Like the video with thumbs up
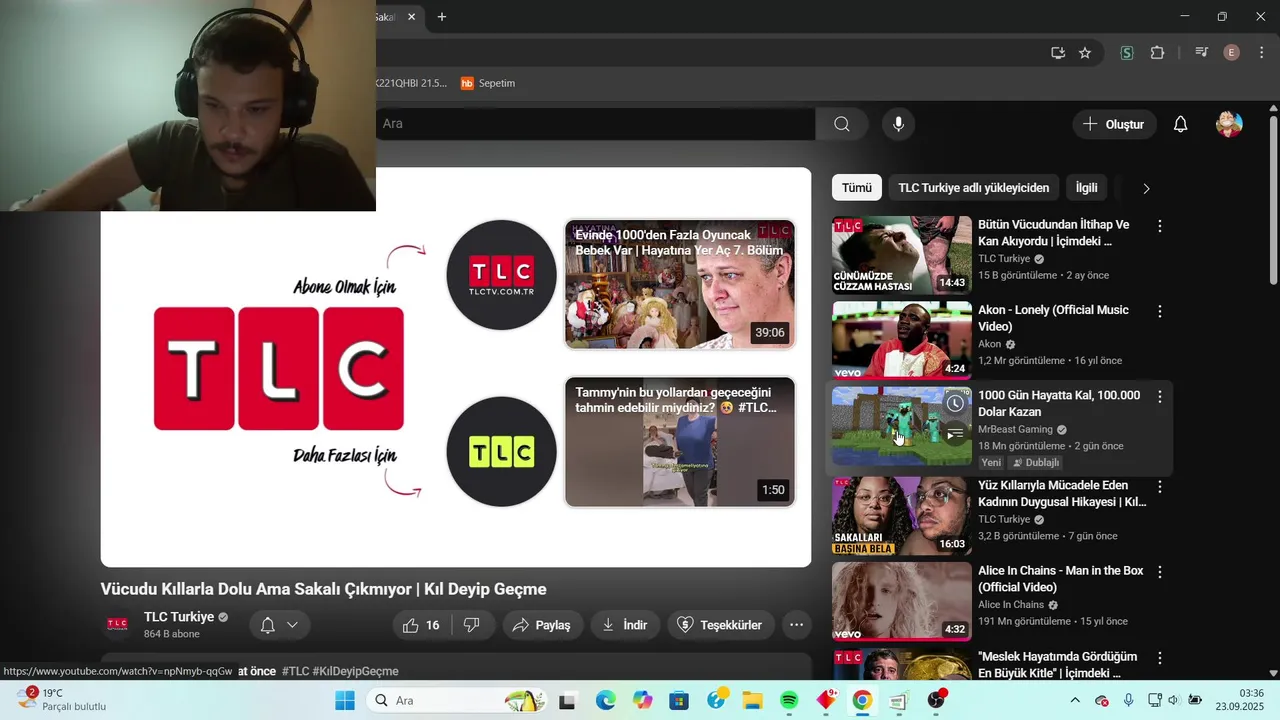The width and height of the screenshot is (1280, 720). pyautogui.click(x=421, y=625)
